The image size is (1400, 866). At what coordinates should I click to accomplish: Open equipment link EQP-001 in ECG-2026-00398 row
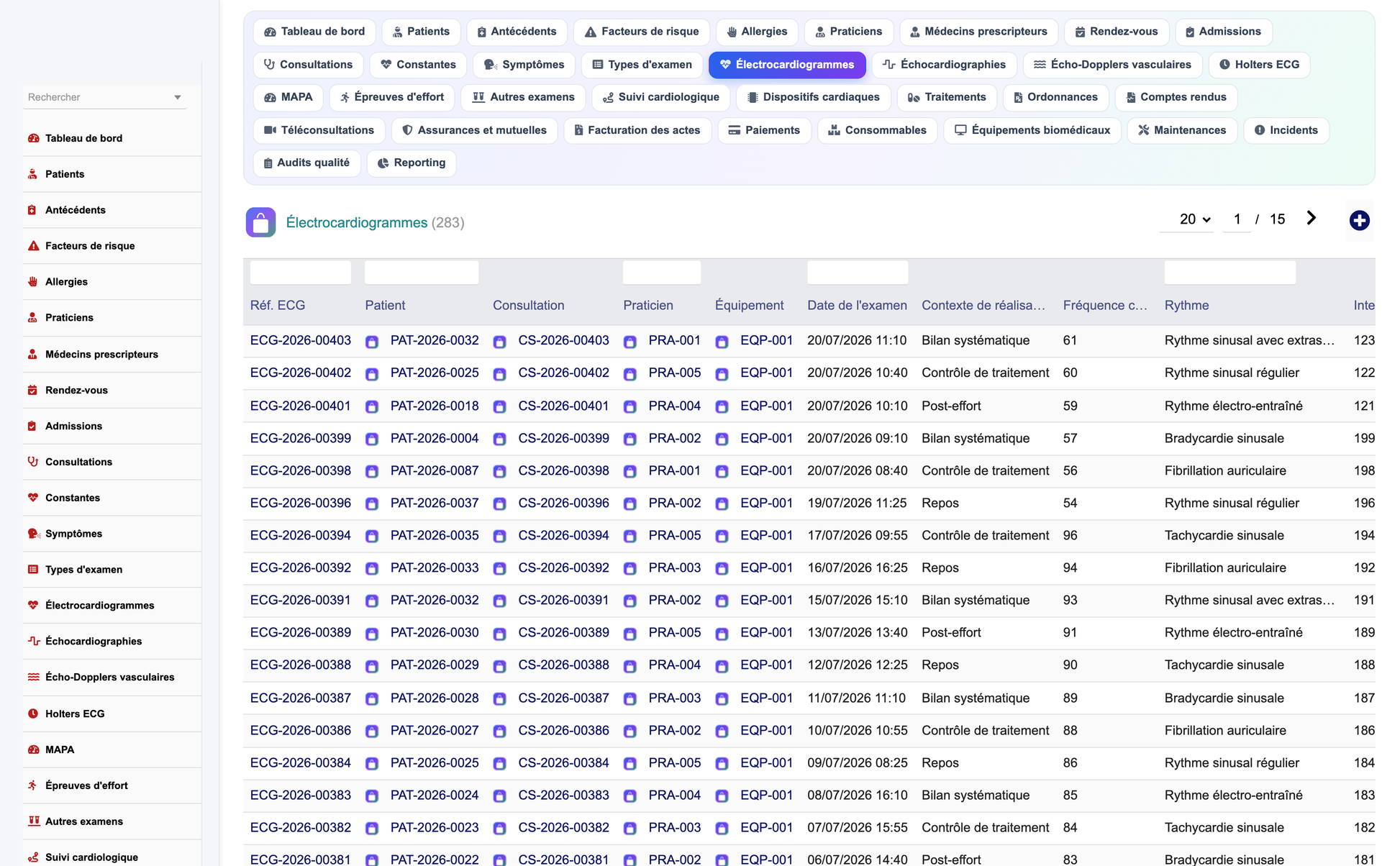pyautogui.click(x=766, y=470)
